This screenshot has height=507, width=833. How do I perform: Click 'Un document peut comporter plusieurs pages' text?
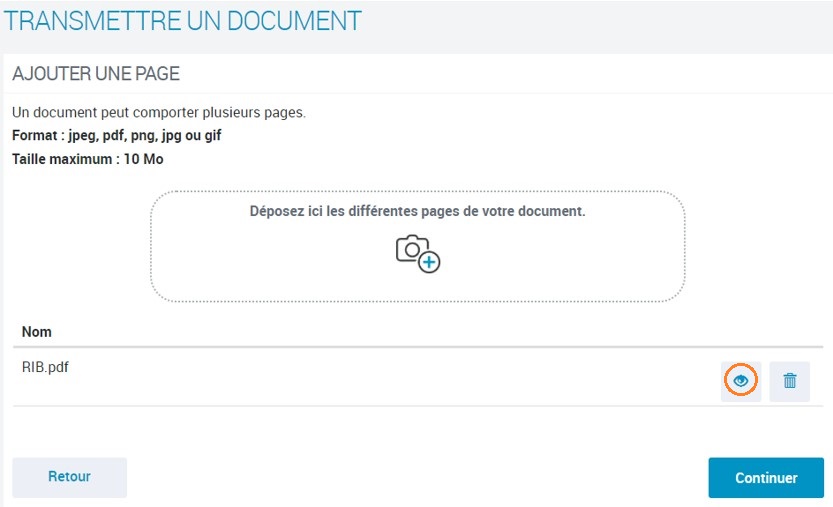click(x=158, y=112)
